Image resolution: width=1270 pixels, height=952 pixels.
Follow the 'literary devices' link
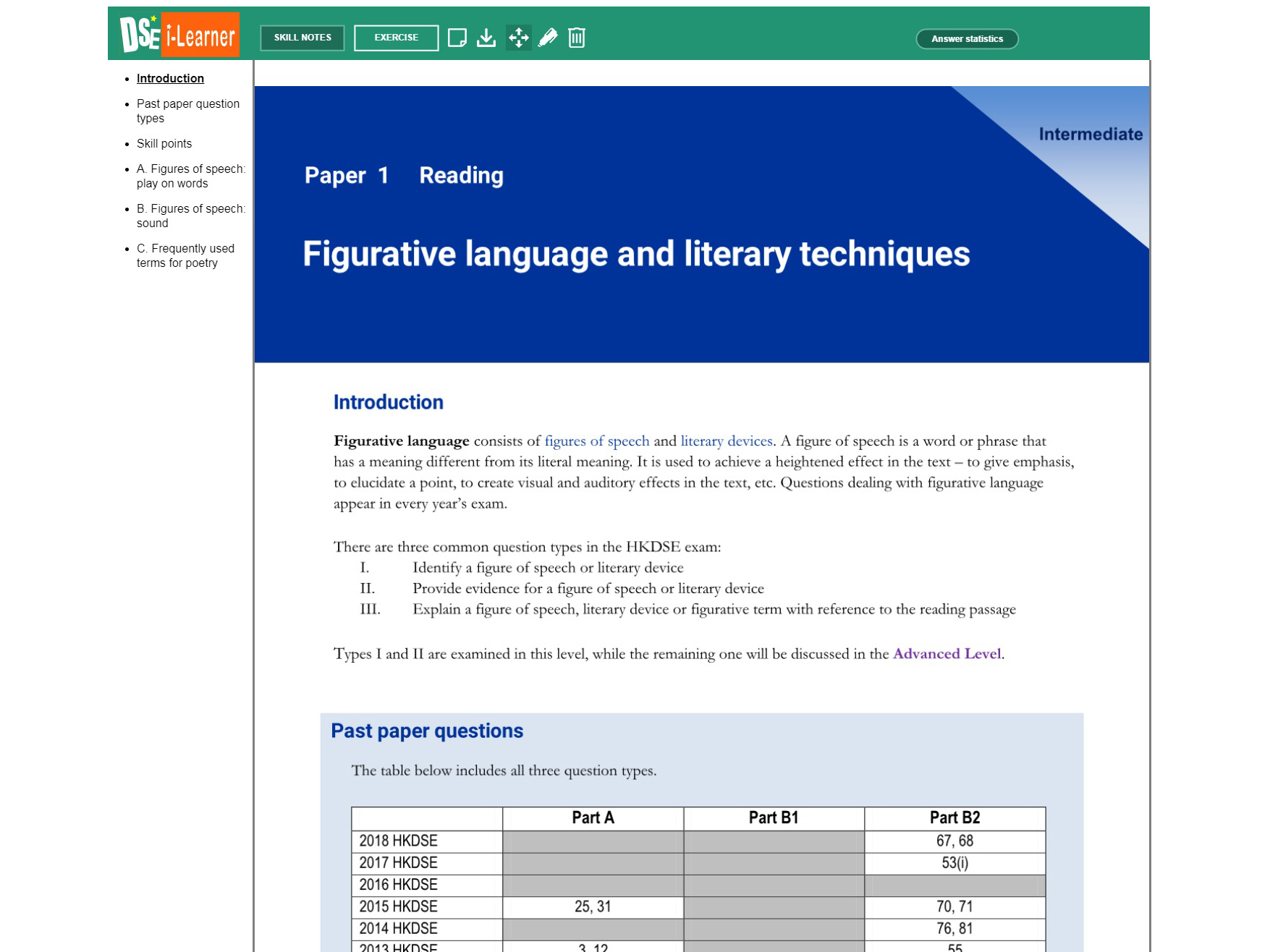click(727, 441)
